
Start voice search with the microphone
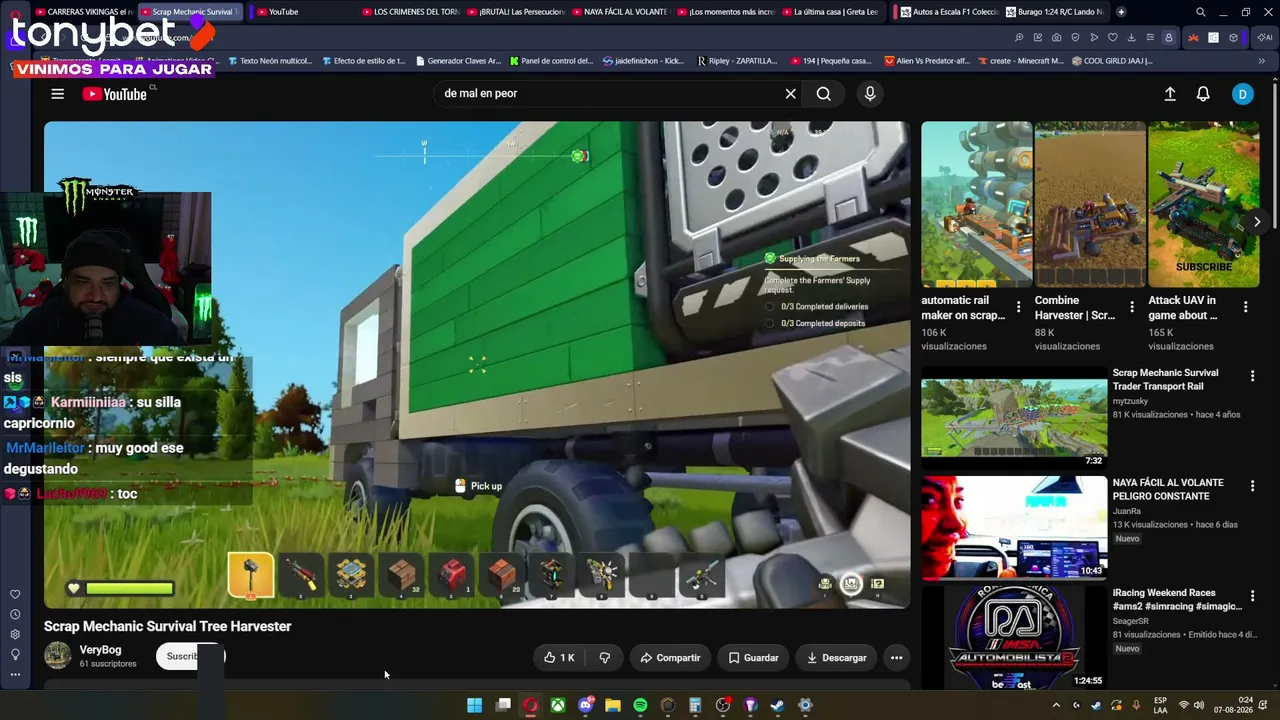click(x=870, y=94)
